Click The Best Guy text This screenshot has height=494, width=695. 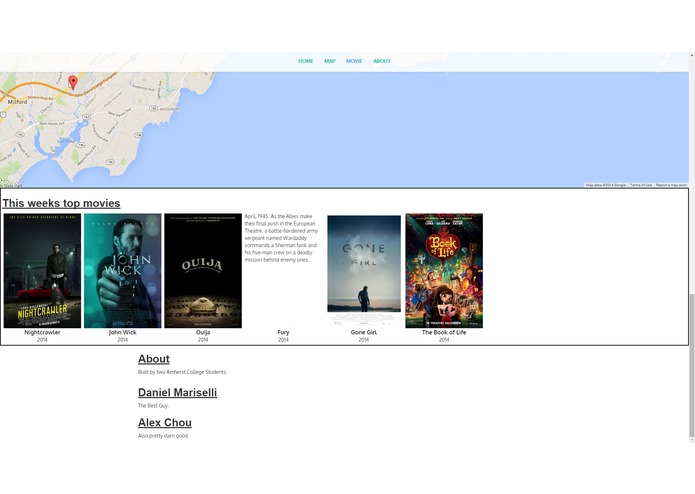pyautogui.click(x=153, y=406)
